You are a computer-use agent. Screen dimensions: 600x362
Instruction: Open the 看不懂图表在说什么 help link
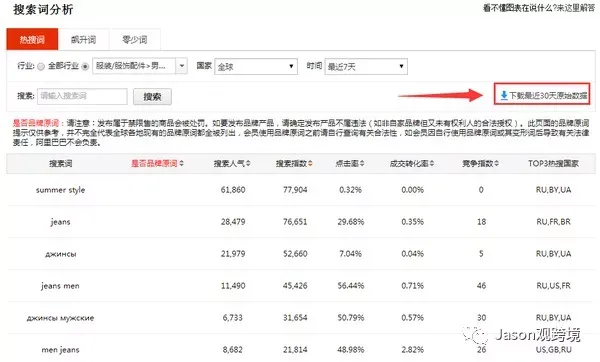pos(539,8)
